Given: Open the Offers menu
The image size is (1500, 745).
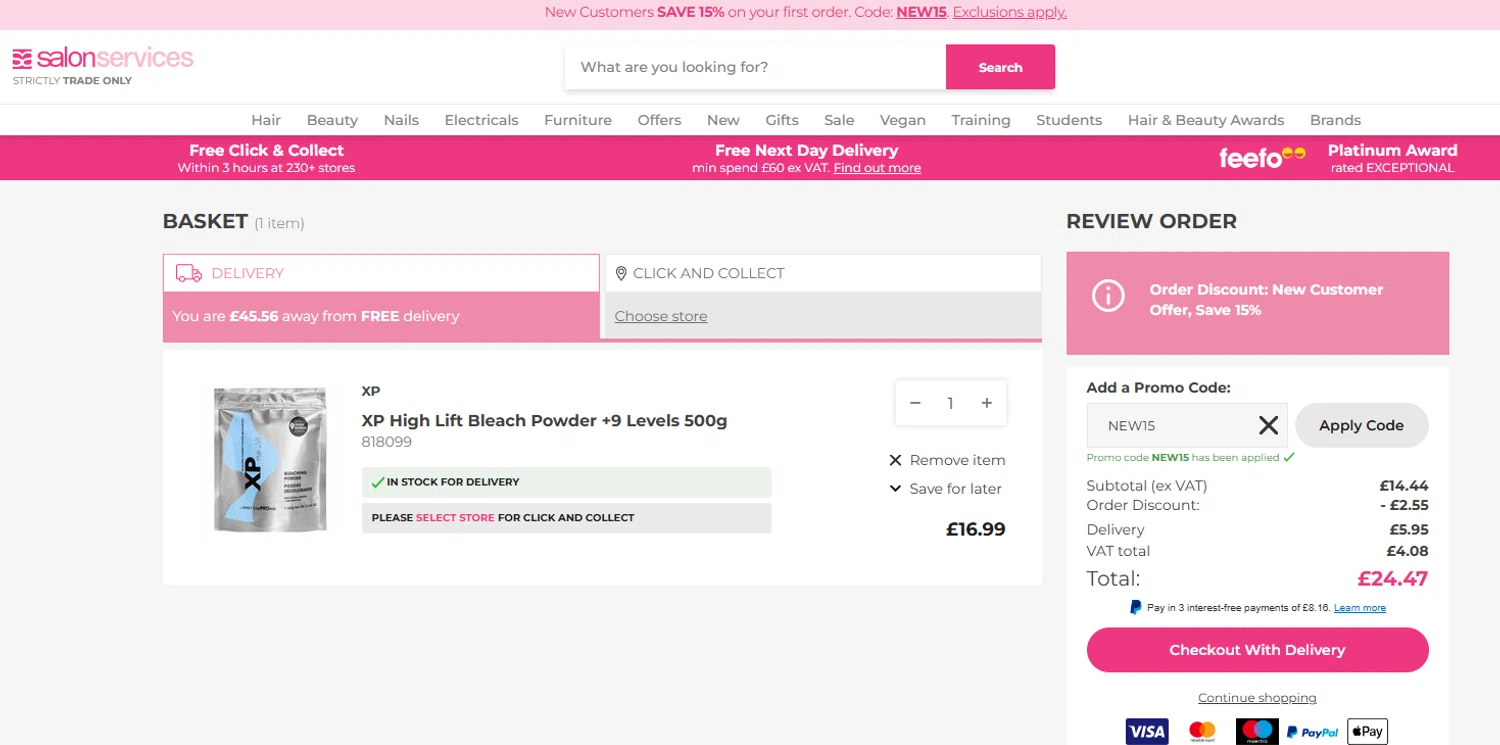Looking at the screenshot, I should [659, 120].
